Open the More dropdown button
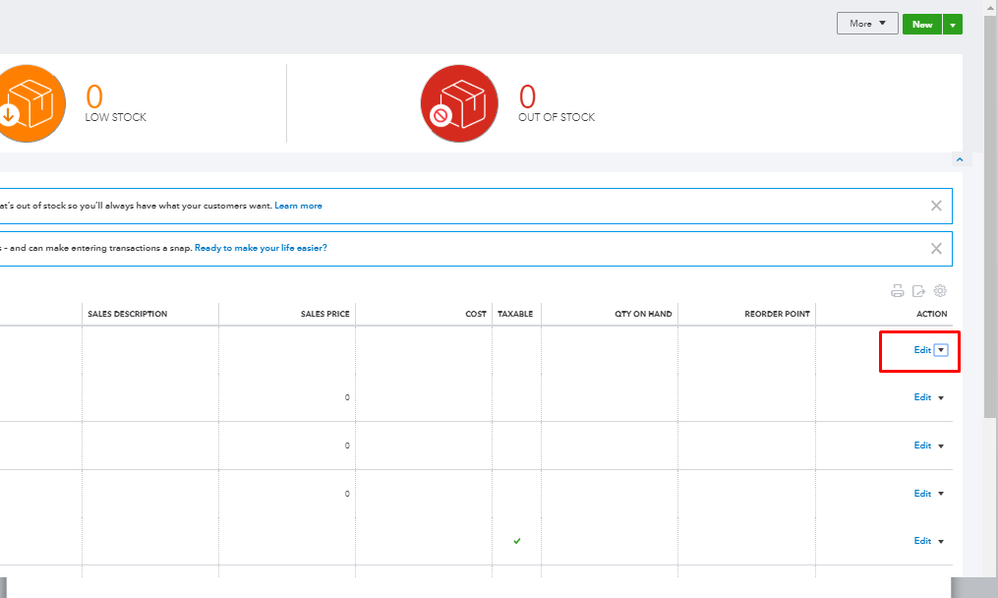 [x=867, y=24]
